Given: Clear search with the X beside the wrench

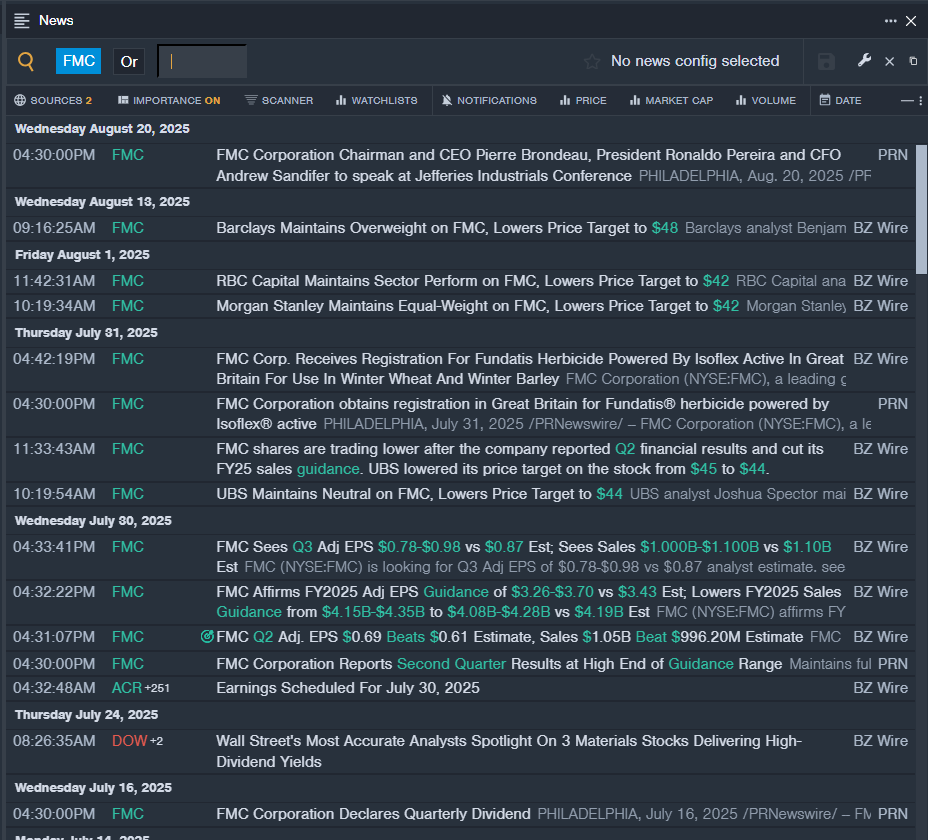Looking at the screenshot, I should point(890,62).
